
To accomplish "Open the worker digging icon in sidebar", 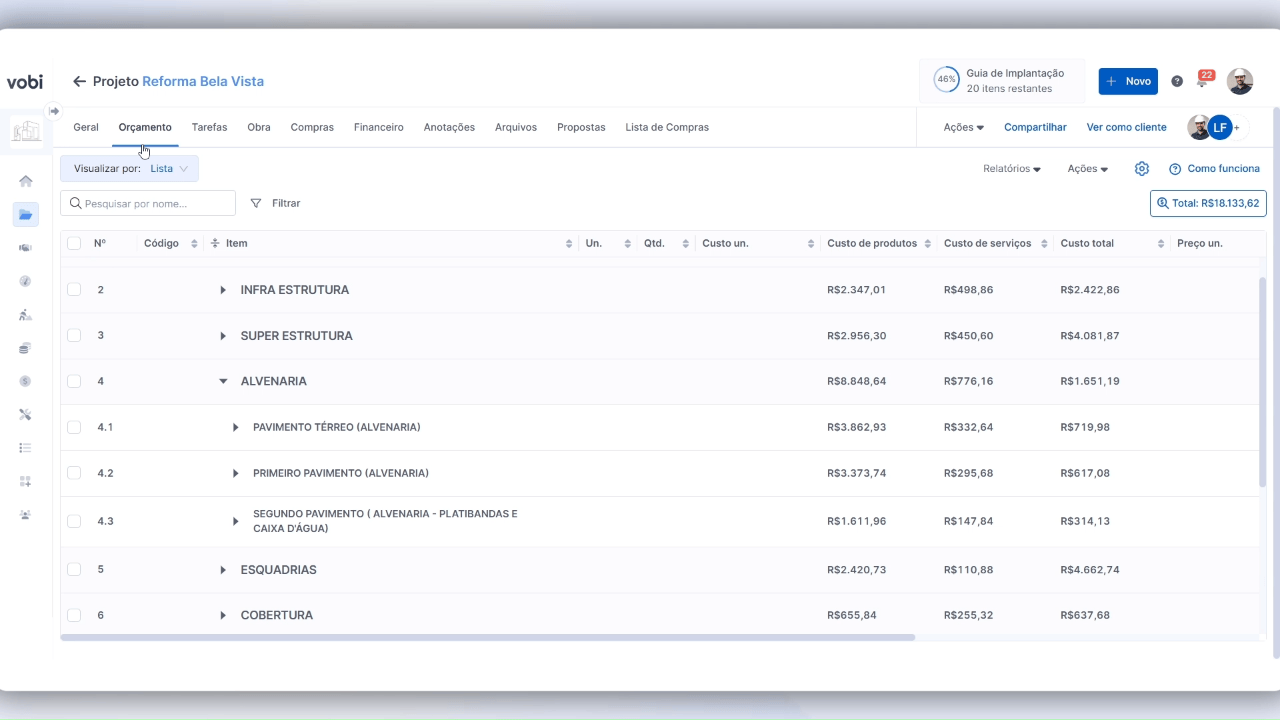I will pos(26,315).
